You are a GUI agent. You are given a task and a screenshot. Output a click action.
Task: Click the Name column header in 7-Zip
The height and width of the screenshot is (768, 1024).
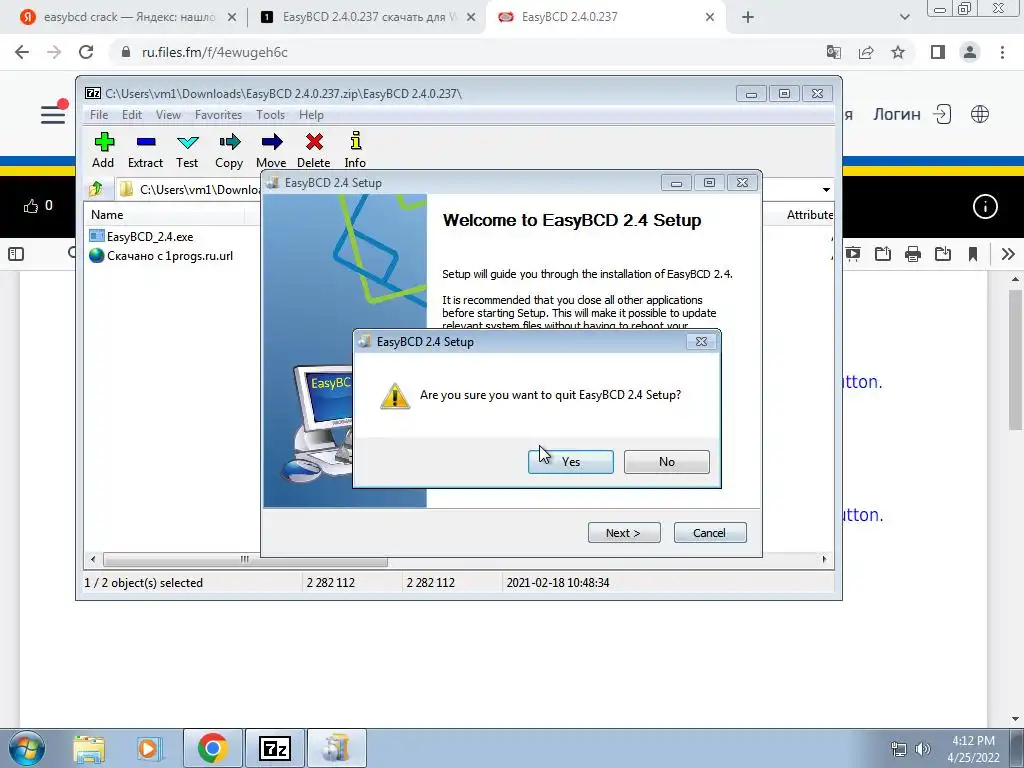[107, 215]
